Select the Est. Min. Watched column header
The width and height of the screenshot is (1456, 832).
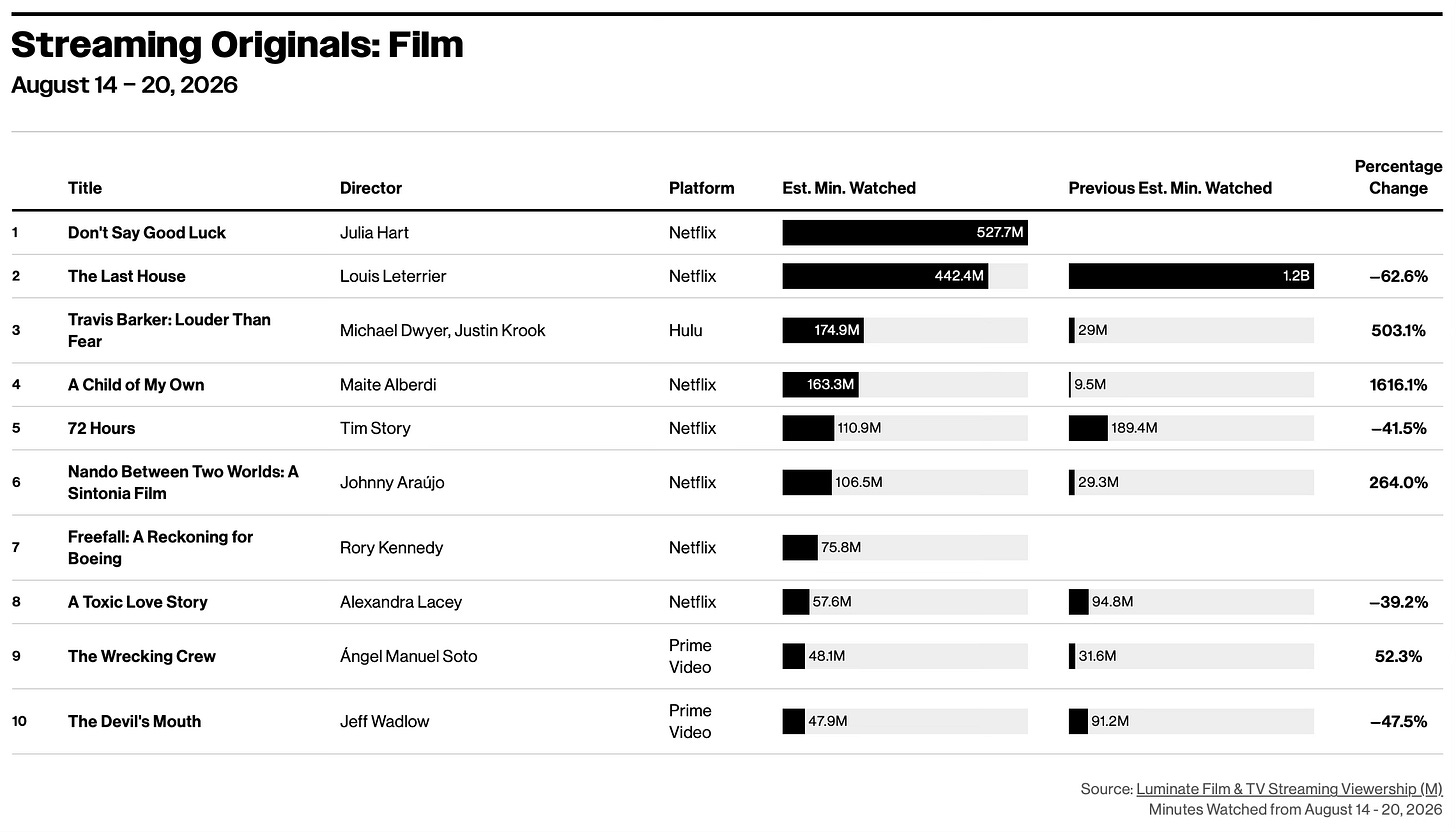(849, 188)
